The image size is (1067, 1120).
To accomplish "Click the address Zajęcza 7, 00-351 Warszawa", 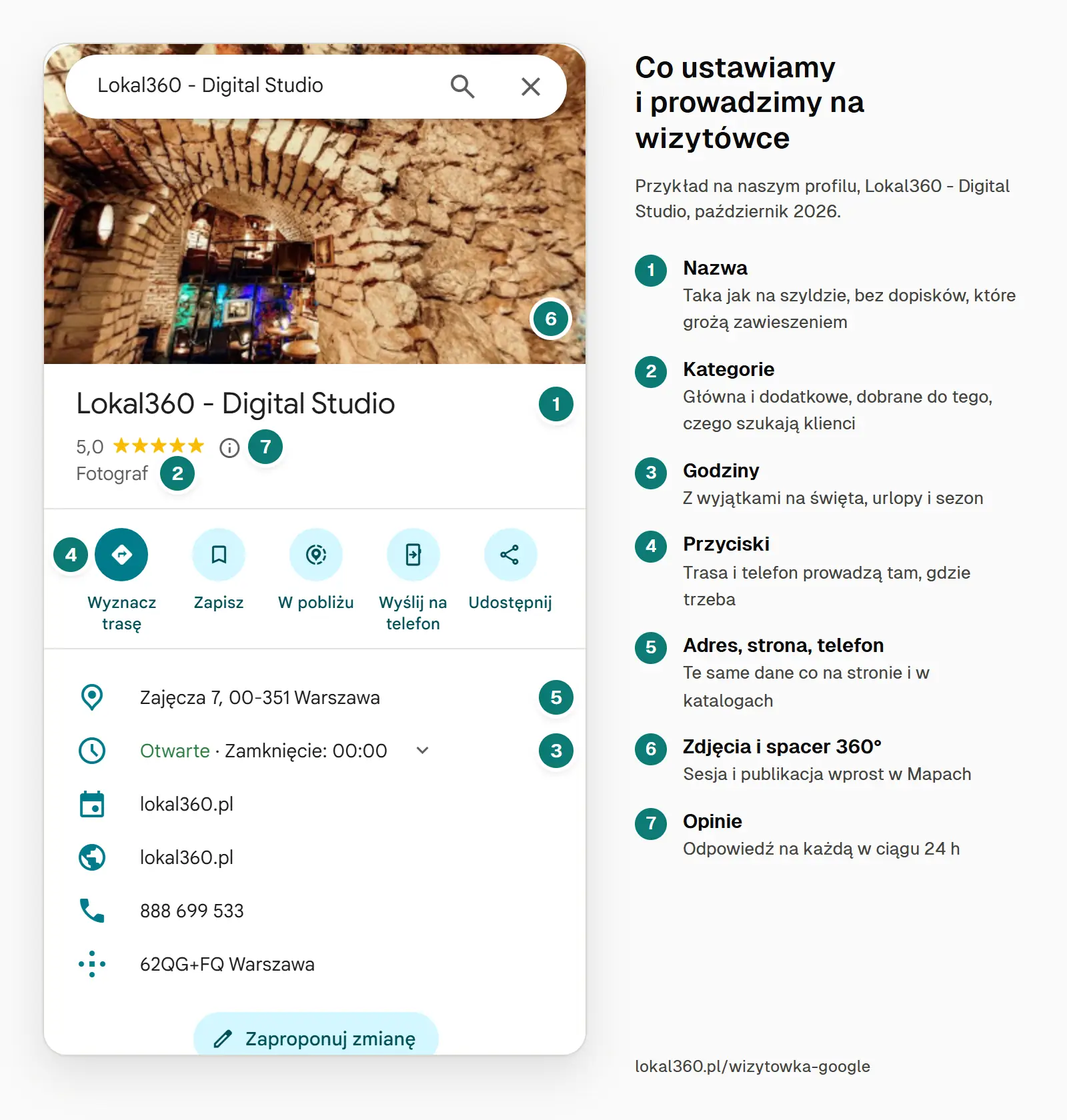I will pyautogui.click(x=260, y=698).
